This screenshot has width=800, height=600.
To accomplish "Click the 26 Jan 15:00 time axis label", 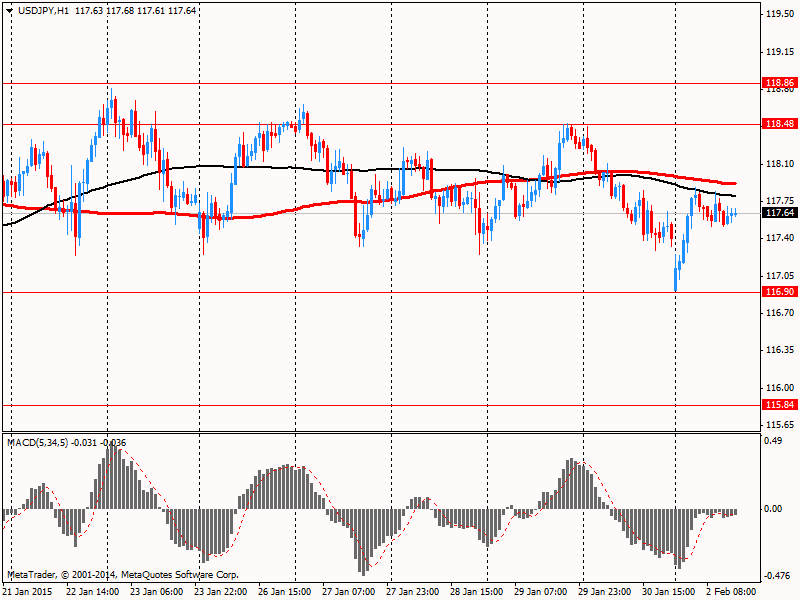I will point(284,591).
